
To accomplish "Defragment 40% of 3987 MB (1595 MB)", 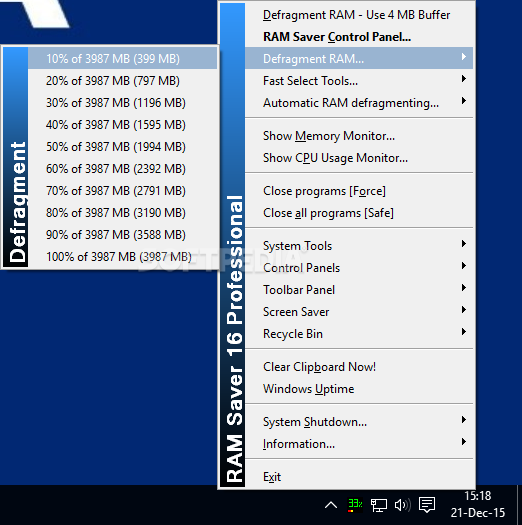I will [123, 125].
